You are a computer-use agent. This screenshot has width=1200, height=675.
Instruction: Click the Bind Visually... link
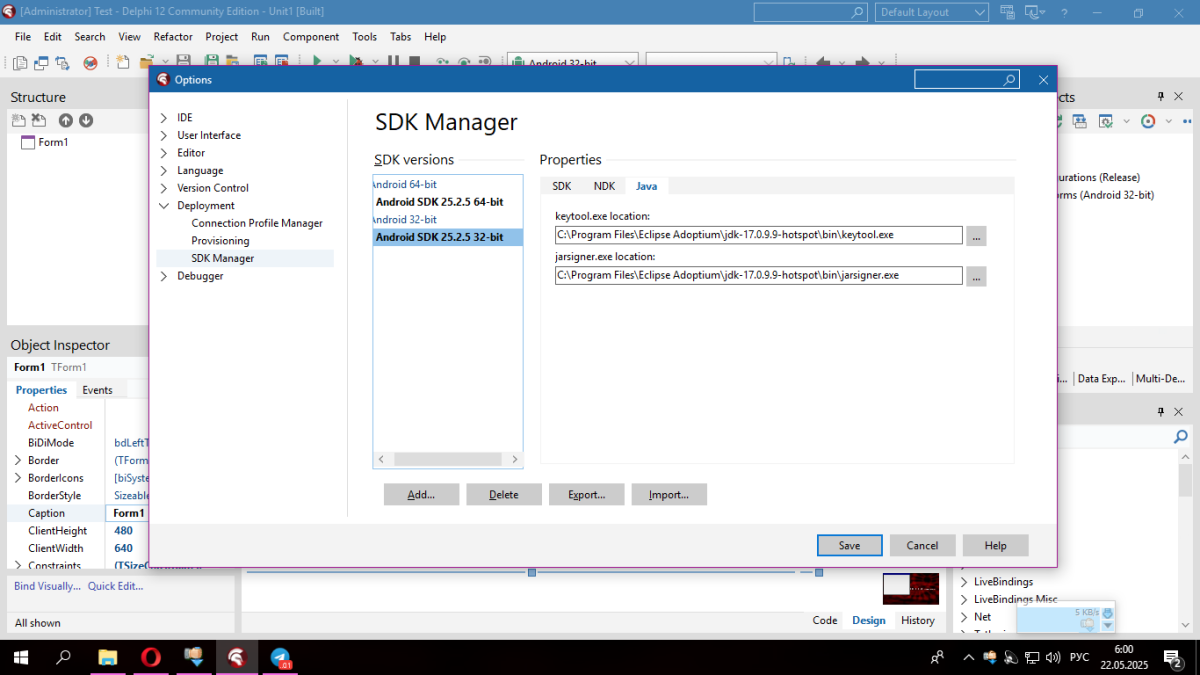pyautogui.click(x=47, y=586)
